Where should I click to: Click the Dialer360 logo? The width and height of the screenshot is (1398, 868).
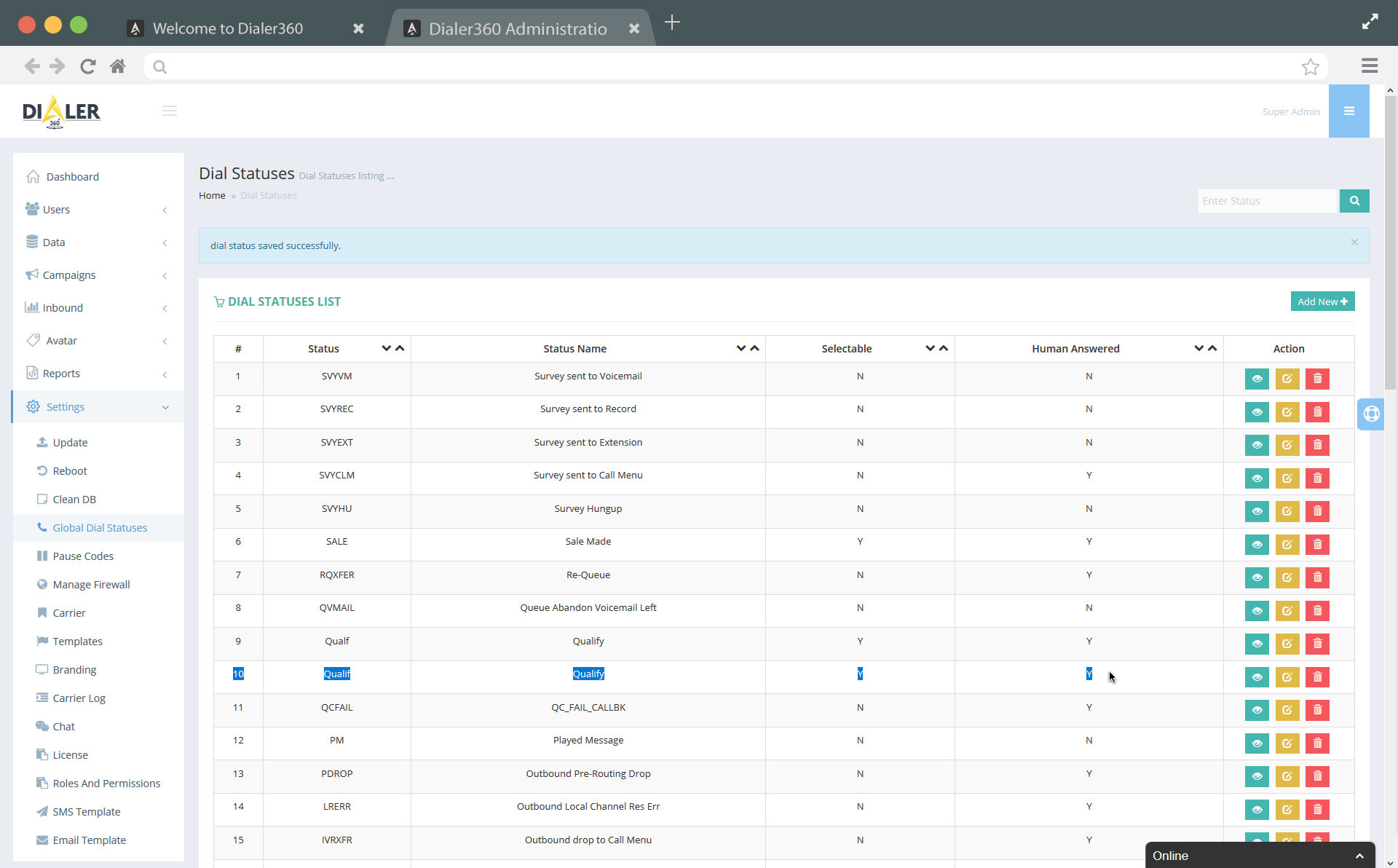click(x=61, y=111)
